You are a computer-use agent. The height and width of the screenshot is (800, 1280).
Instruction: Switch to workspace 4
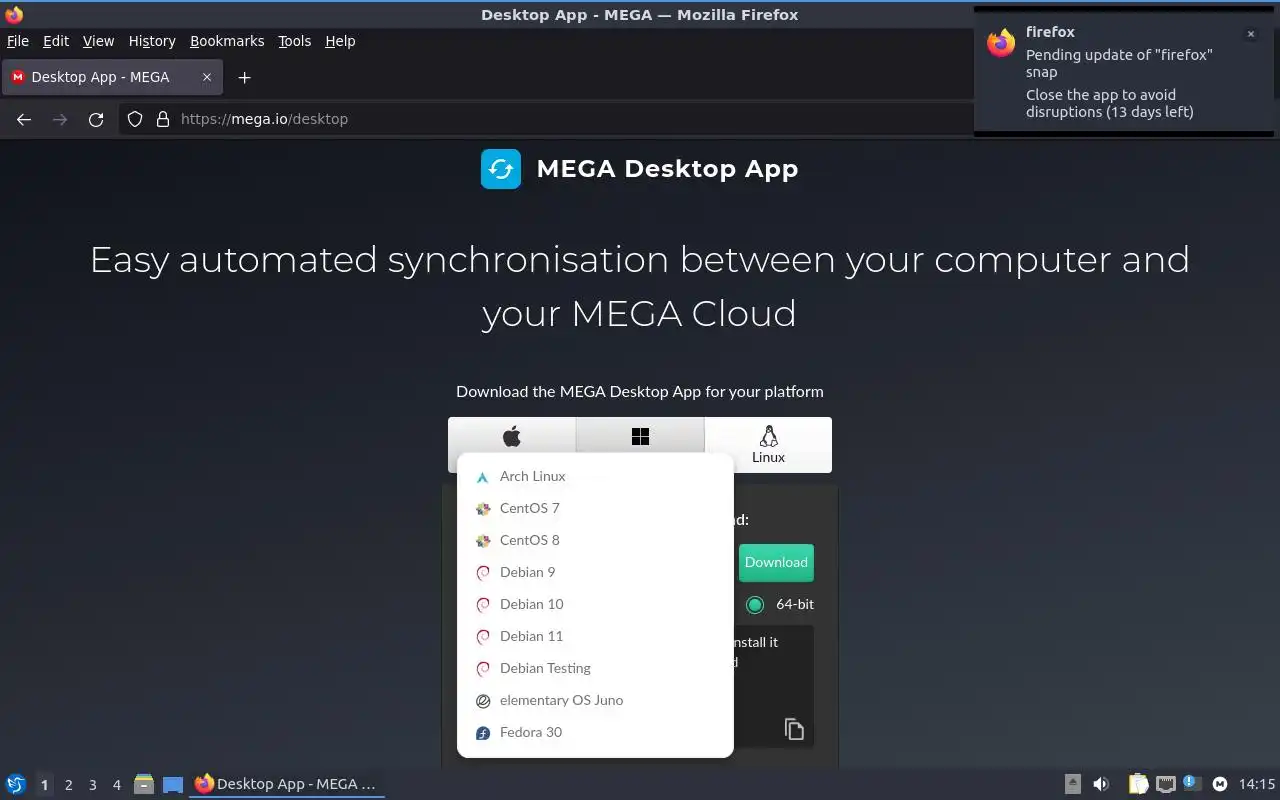coord(116,785)
